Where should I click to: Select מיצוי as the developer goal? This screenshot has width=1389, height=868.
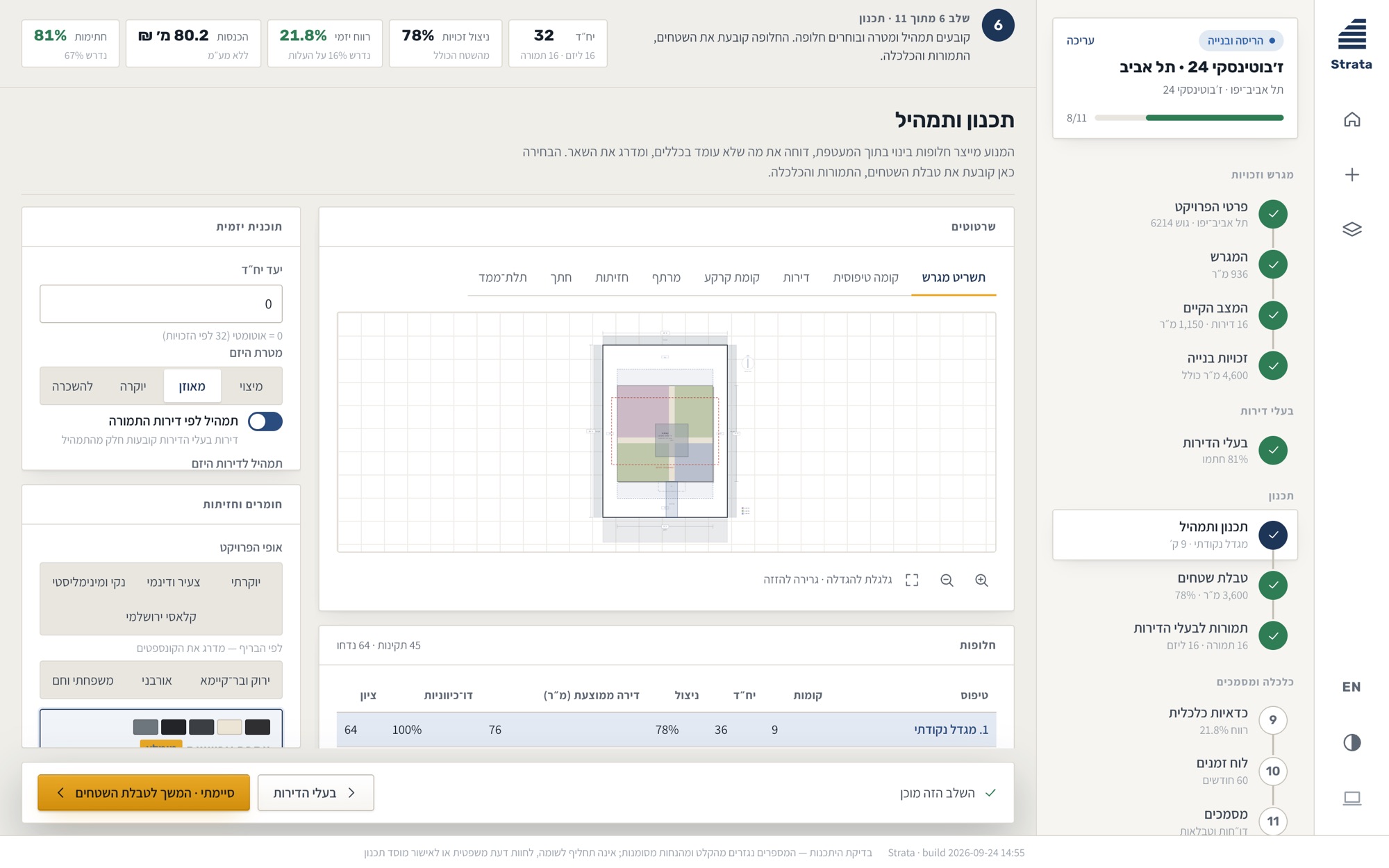tap(251, 386)
